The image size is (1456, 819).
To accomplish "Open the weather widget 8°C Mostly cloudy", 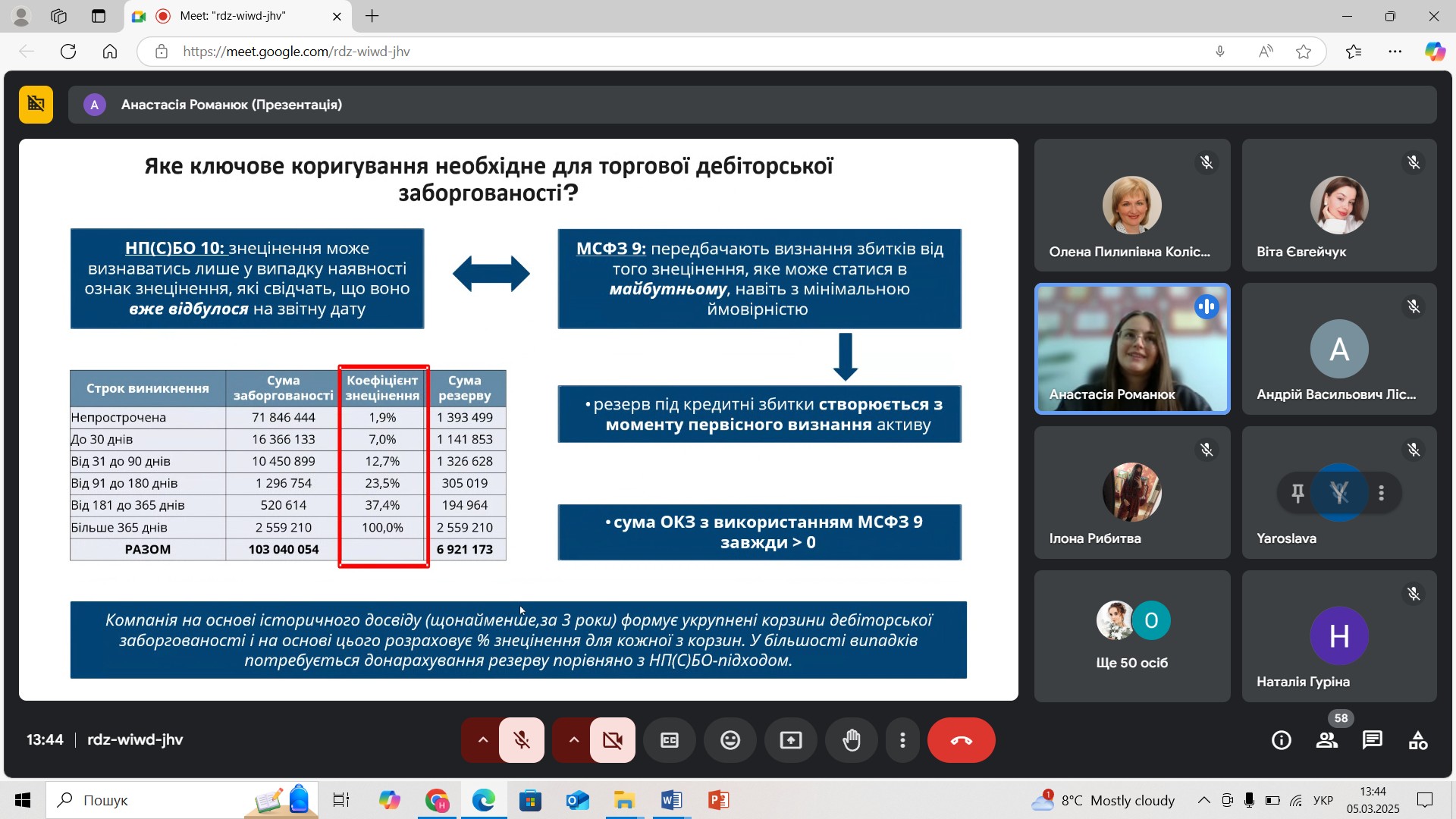I will click(1103, 800).
